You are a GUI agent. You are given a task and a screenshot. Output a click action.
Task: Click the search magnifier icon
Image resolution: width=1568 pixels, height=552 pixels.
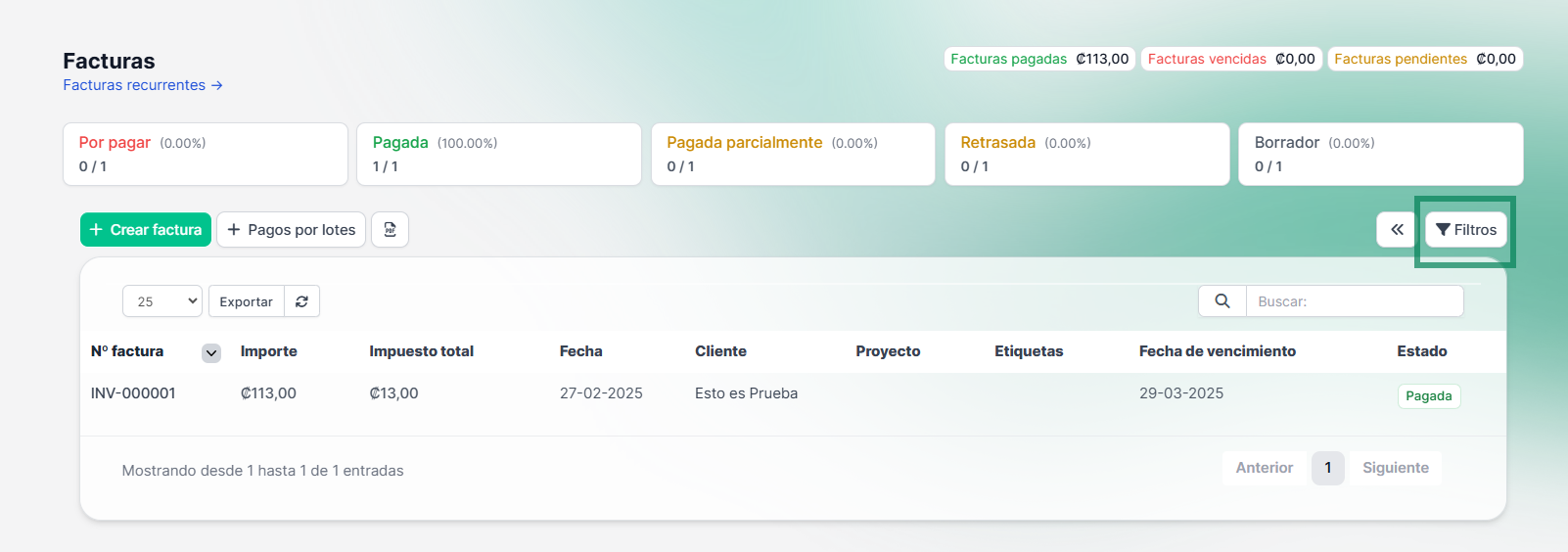pos(1222,301)
